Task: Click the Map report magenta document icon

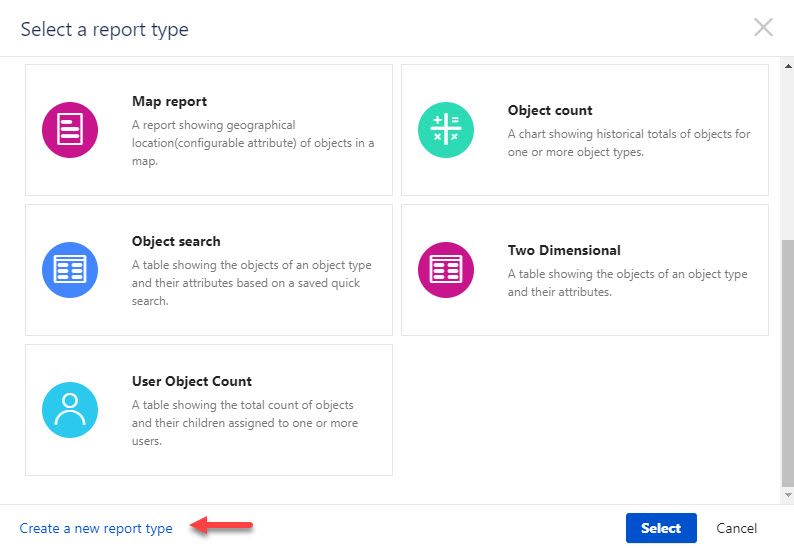Action: pos(70,130)
